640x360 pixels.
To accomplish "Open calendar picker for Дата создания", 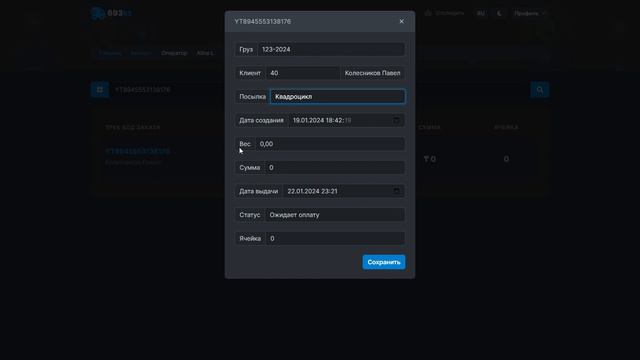I will pyautogui.click(x=396, y=120).
